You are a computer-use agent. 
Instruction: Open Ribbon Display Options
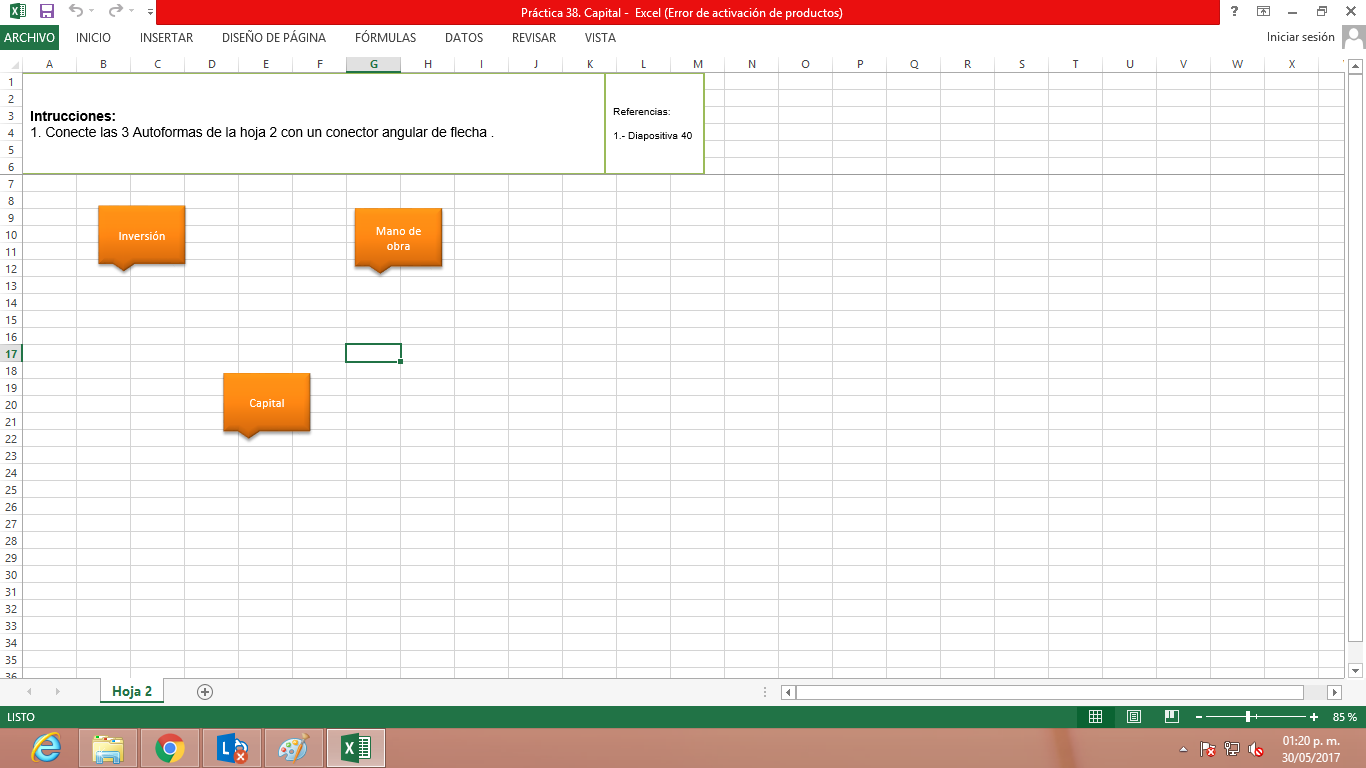[x=1264, y=12]
